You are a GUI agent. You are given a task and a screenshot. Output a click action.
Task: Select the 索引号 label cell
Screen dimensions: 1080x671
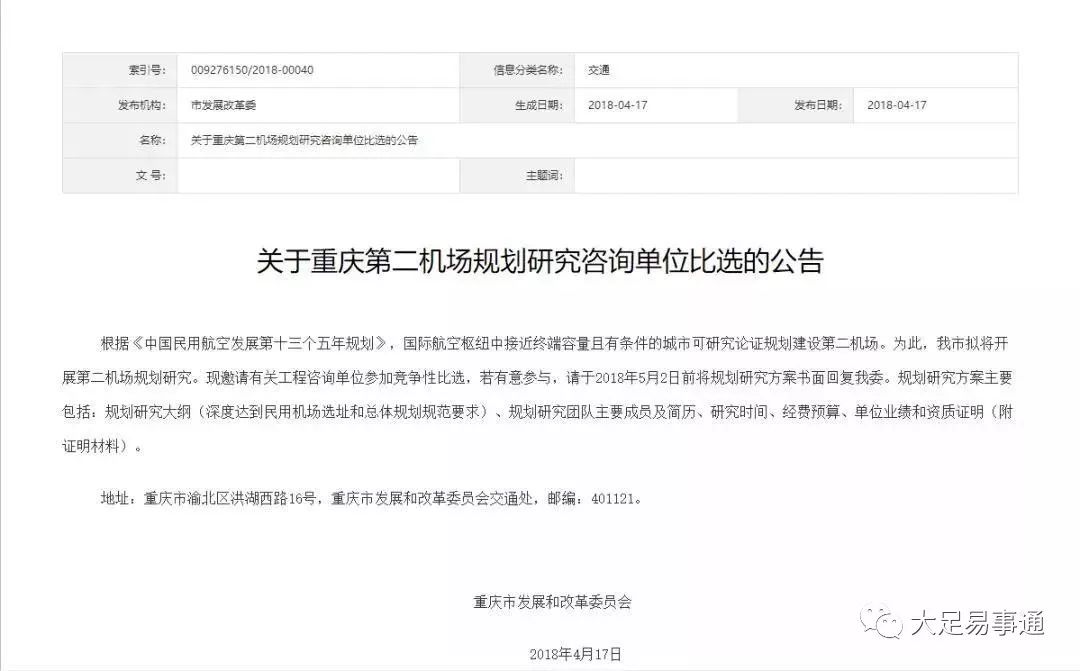[120, 70]
